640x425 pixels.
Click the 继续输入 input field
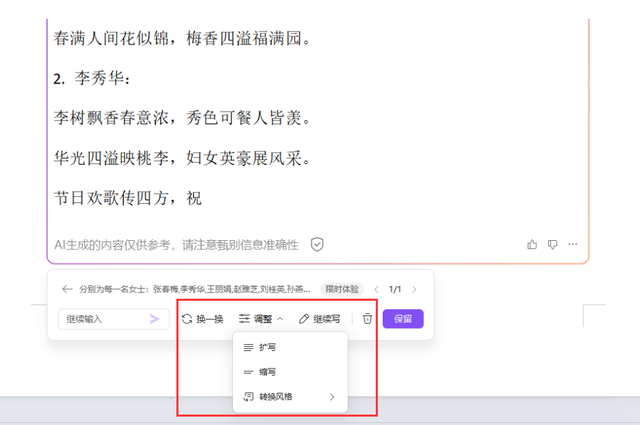coord(113,319)
